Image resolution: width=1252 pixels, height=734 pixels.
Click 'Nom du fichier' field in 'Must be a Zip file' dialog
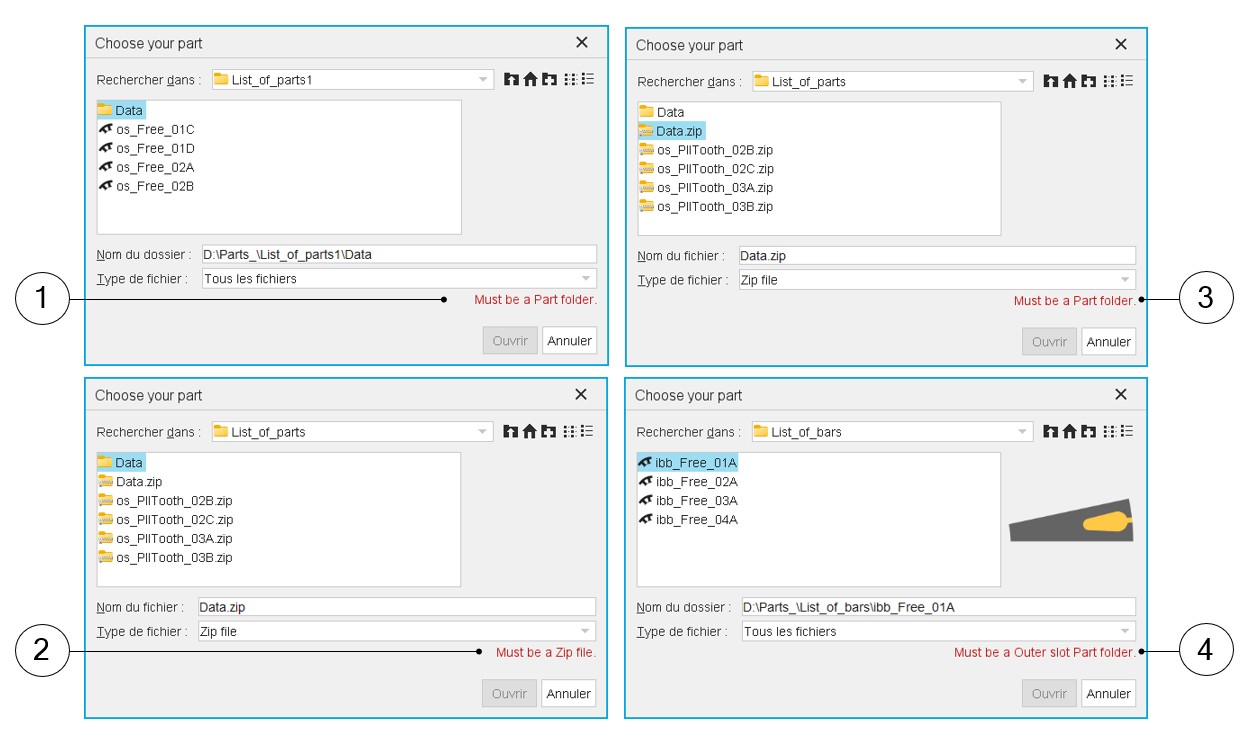396,607
